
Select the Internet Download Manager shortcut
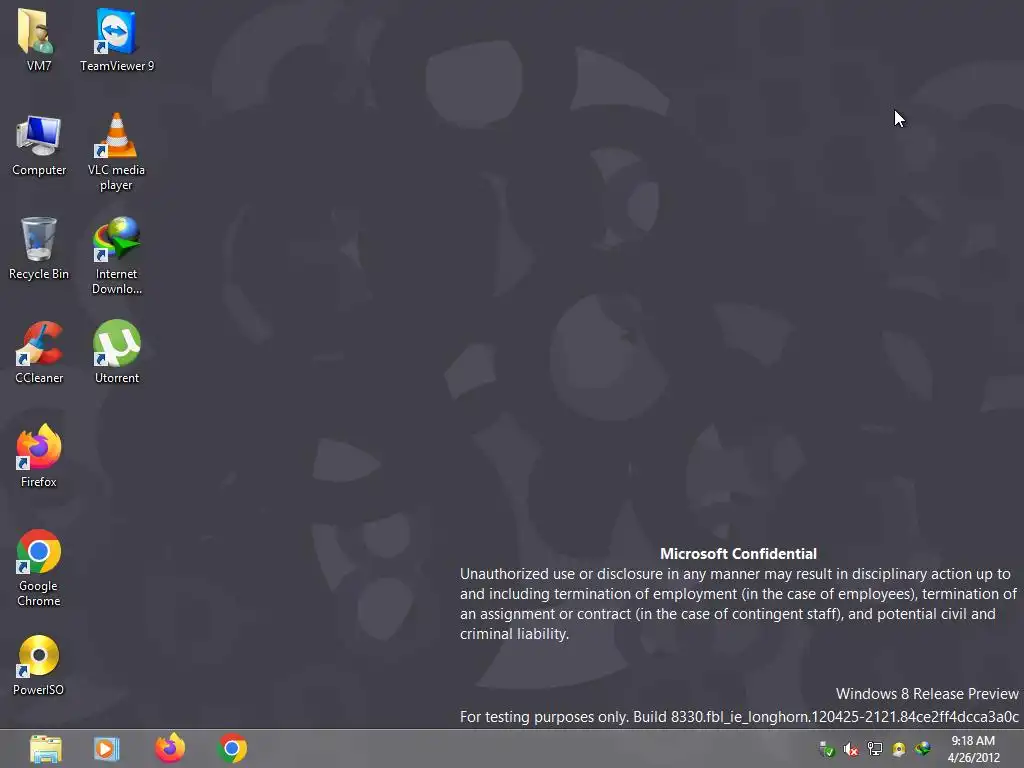116,256
